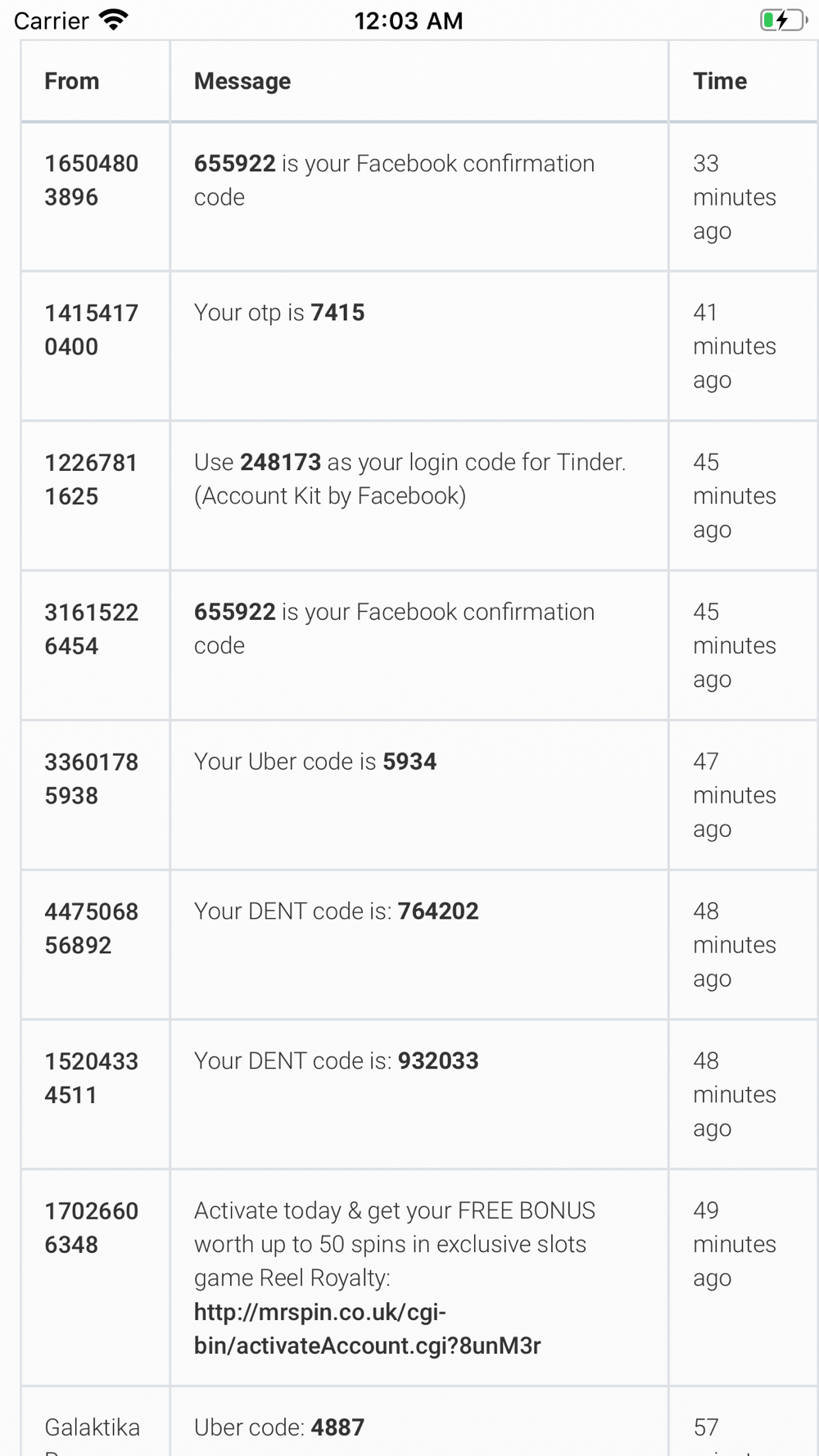Tap sender number 33601785938
The height and width of the screenshot is (1456, 819).
tap(91, 779)
